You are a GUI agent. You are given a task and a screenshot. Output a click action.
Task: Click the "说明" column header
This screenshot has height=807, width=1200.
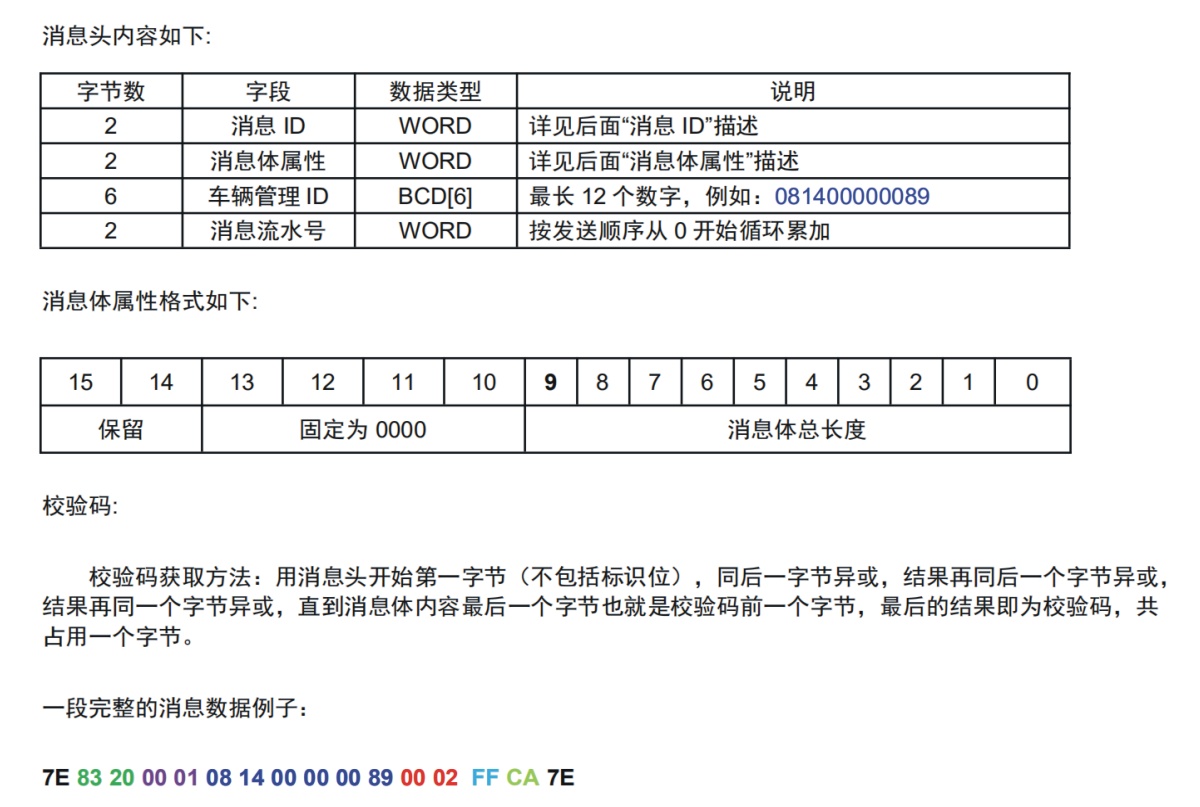click(793, 91)
